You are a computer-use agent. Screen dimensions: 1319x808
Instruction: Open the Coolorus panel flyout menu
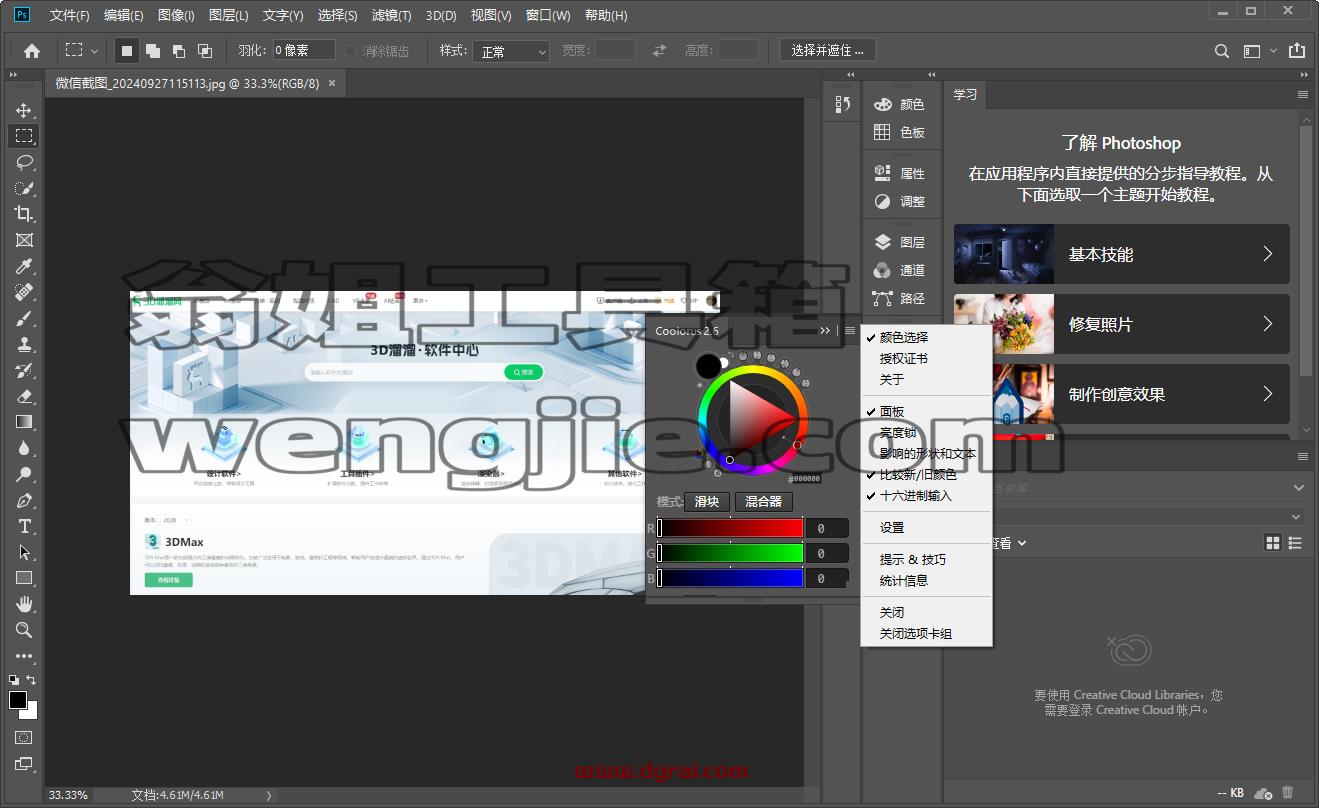point(849,331)
